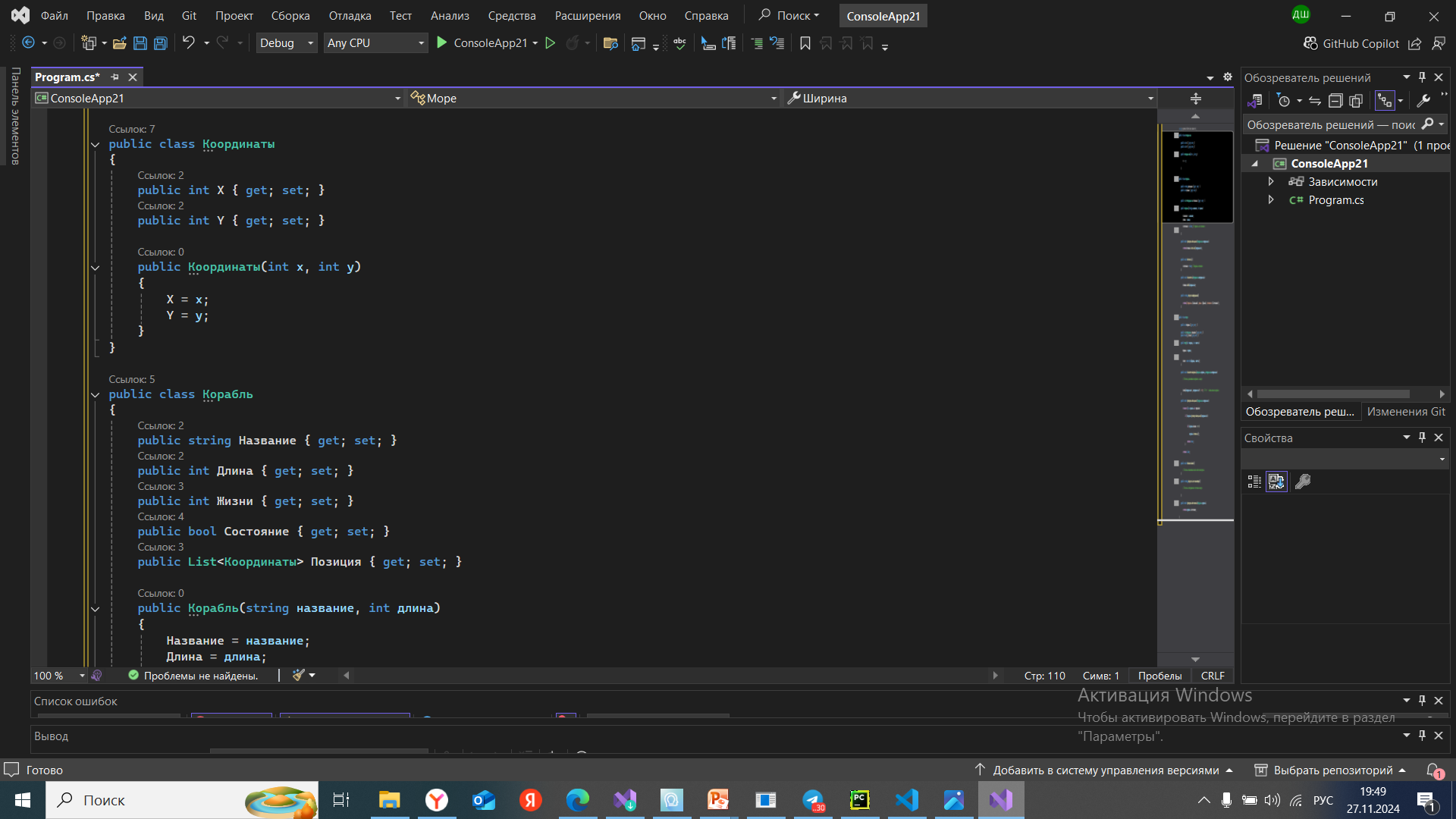Open GitHub Copilot in the top bar
This screenshot has width=1456, height=819.
(1351, 44)
